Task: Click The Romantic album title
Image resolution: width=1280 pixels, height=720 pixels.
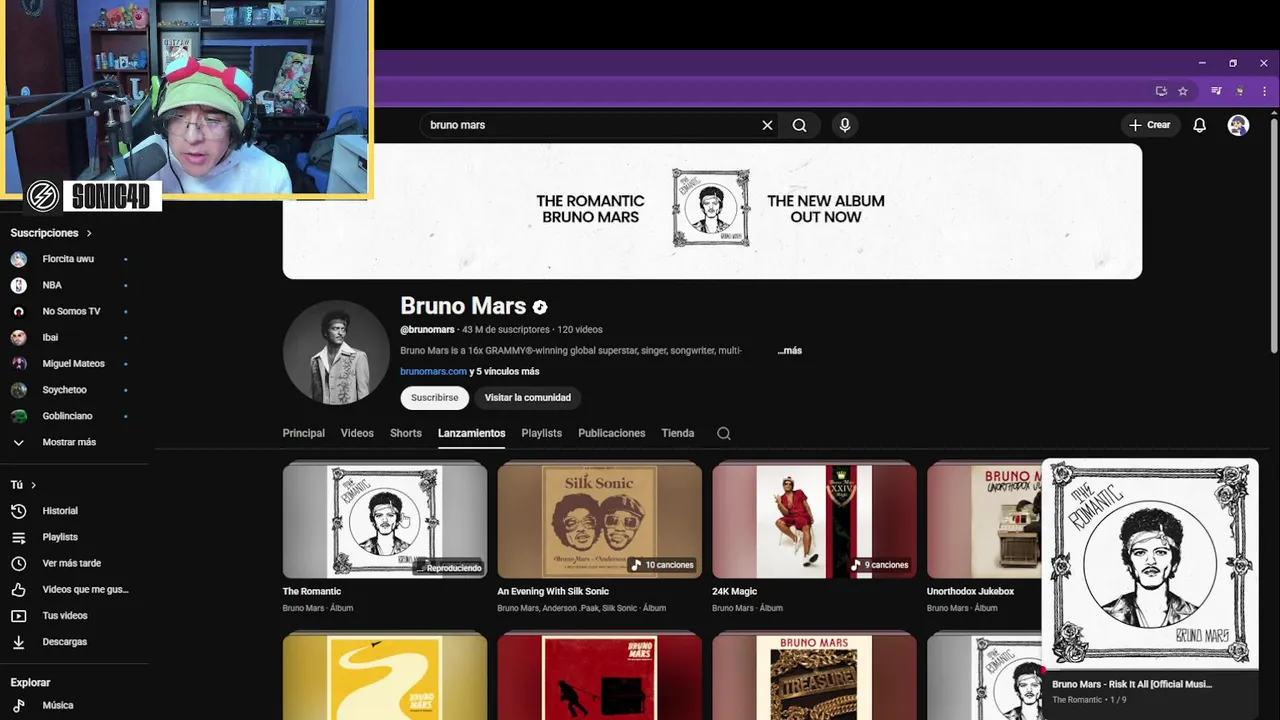Action: point(312,592)
